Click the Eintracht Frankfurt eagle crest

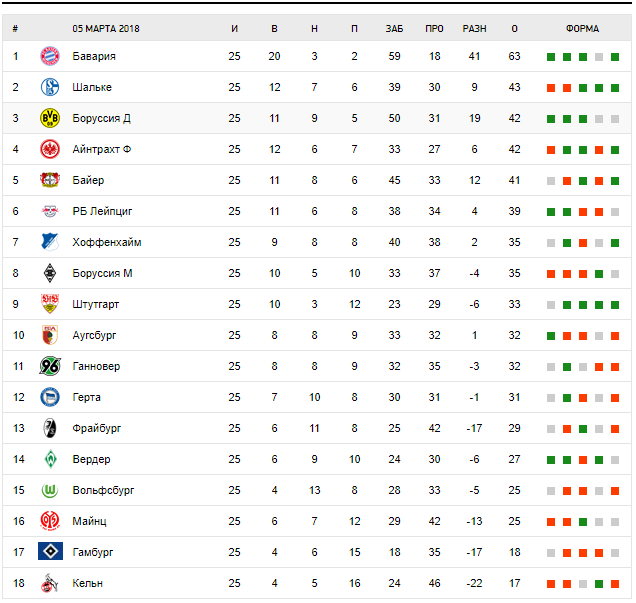point(50,149)
